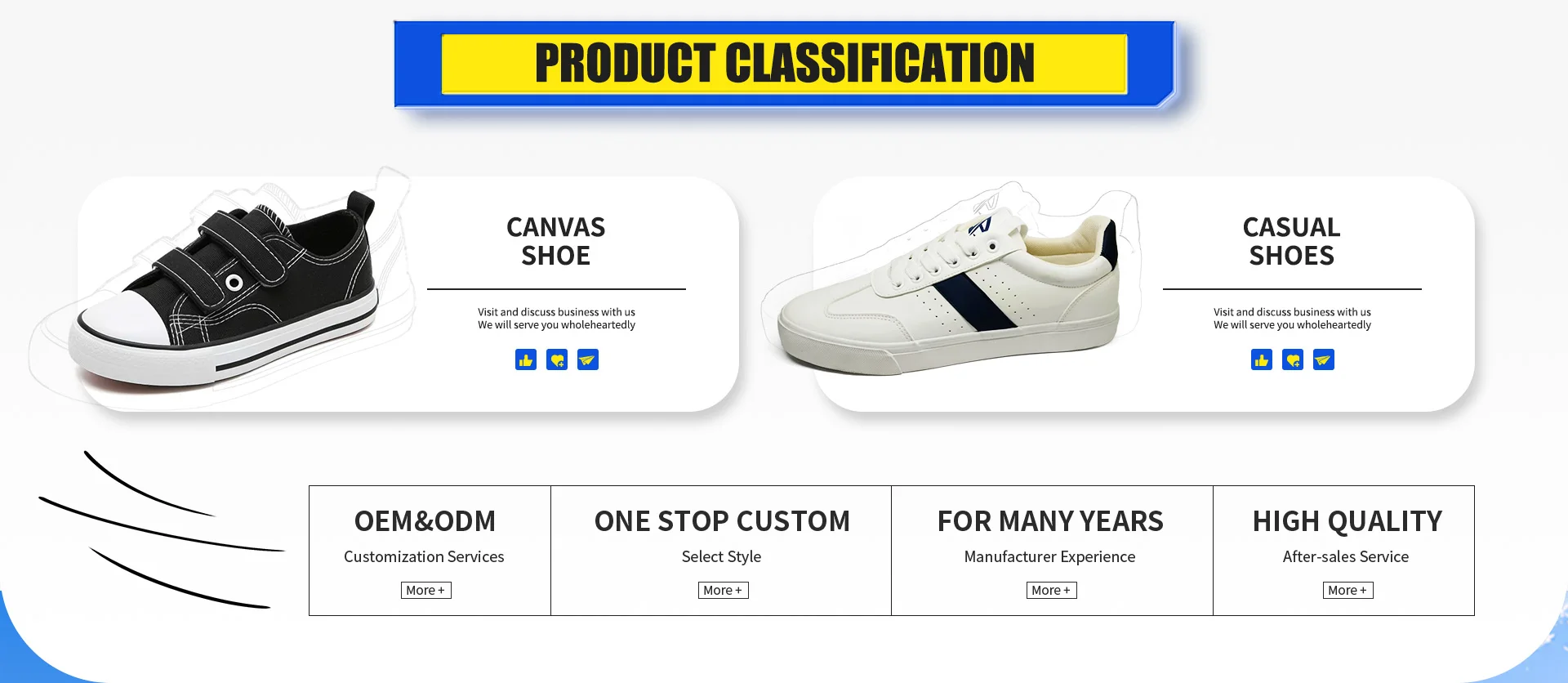Click the Product Classification banner
1568x683 pixels.
click(x=785, y=64)
